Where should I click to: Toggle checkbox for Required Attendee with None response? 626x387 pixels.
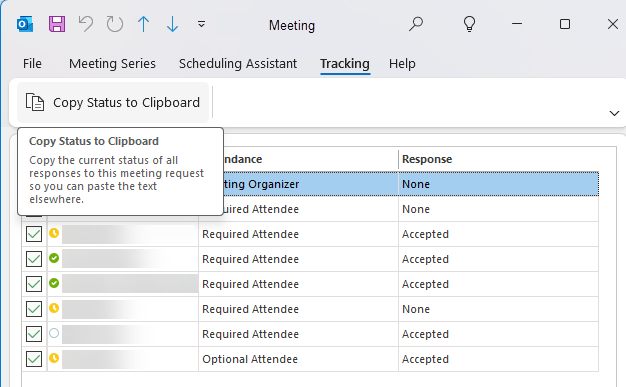pos(34,309)
